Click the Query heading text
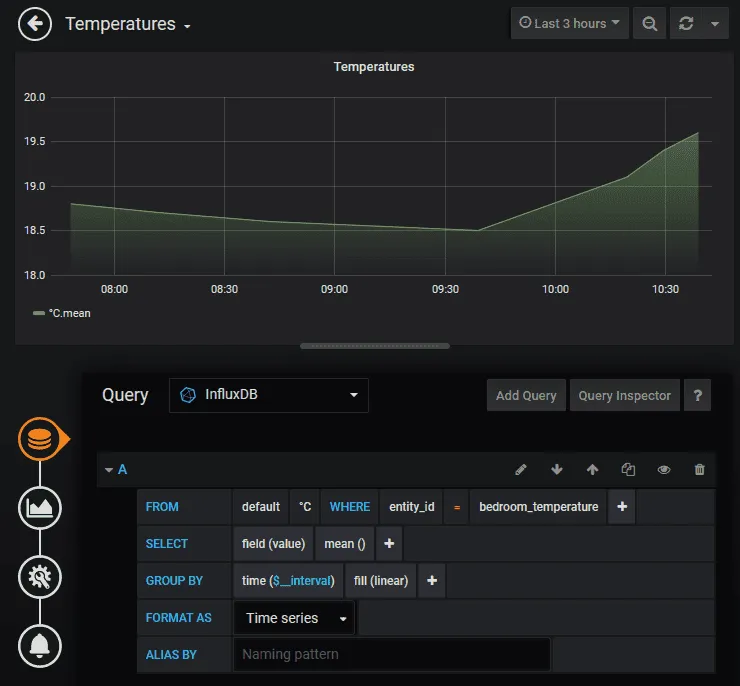Viewport: 740px width, 686px height. [x=125, y=395]
